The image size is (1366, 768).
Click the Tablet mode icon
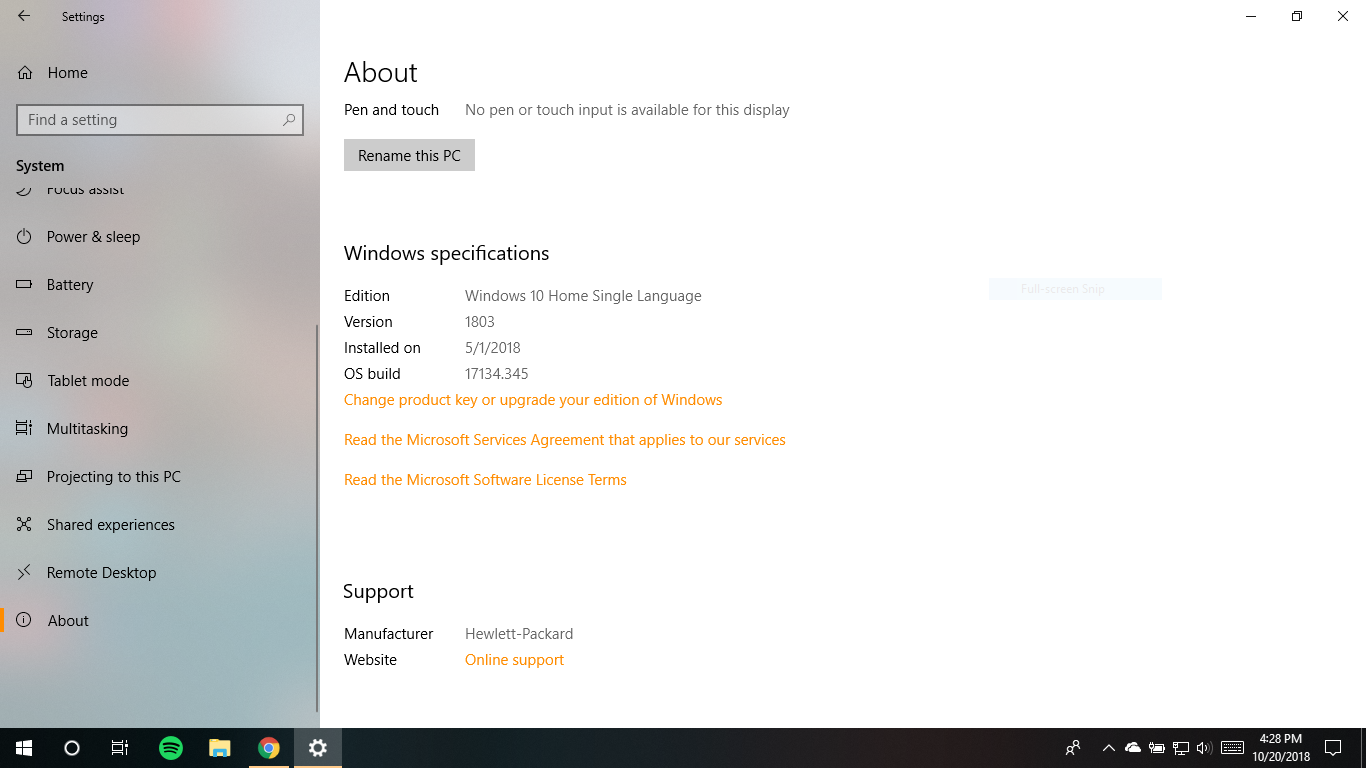click(x=25, y=381)
